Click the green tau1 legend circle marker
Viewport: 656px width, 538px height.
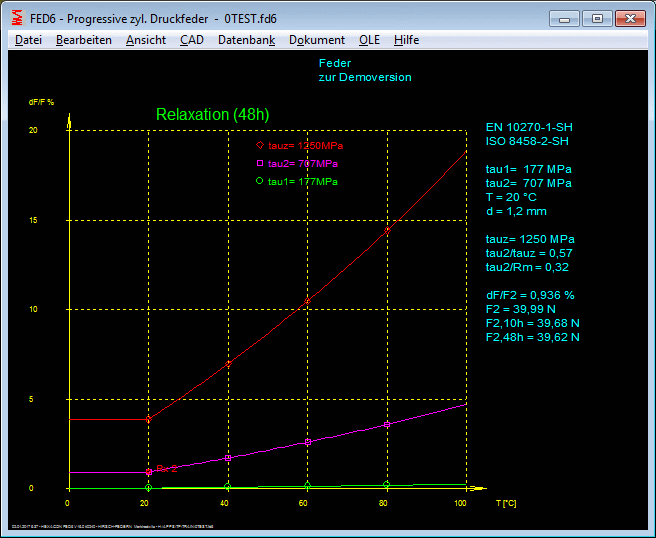click(260, 181)
